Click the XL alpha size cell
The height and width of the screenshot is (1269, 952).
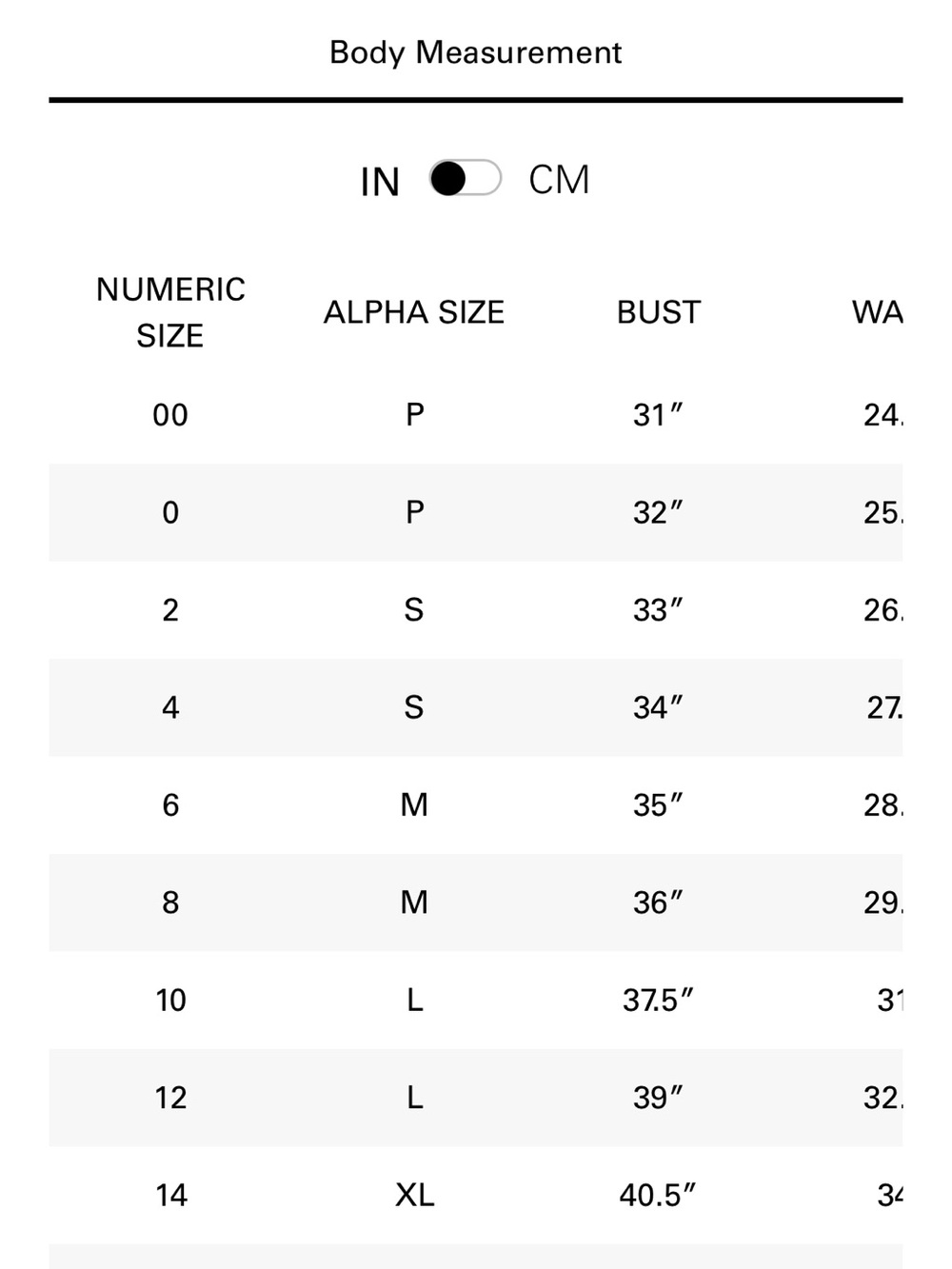coord(414,1196)
